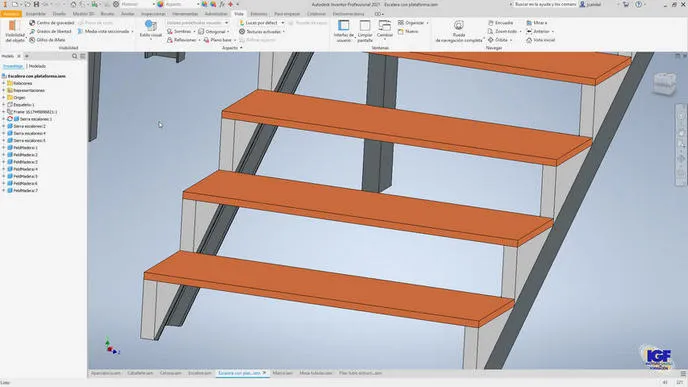Open visual settings combo box
This screenshot has width=688, height=387.
coord(197,23)
